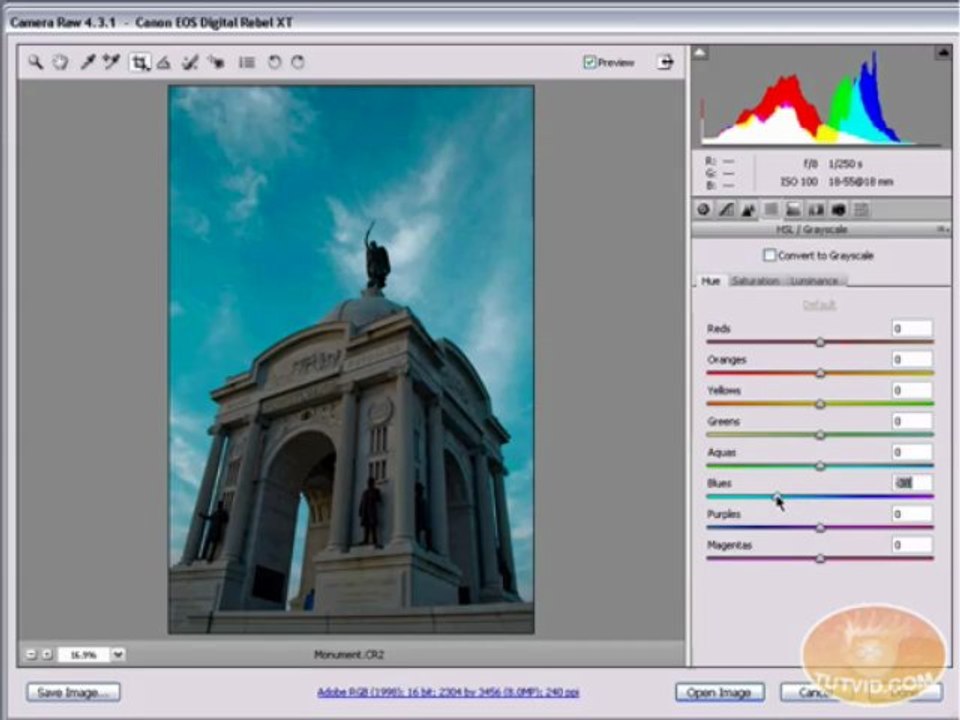Rotate image 90 degrees counterclockwise

tap(275, 62)
